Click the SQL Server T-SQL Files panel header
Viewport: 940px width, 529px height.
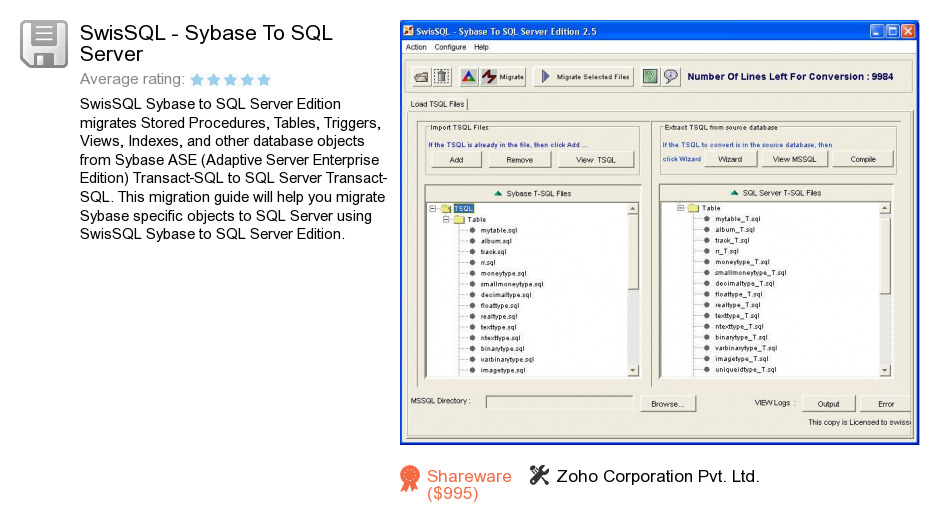click(776, 193)
